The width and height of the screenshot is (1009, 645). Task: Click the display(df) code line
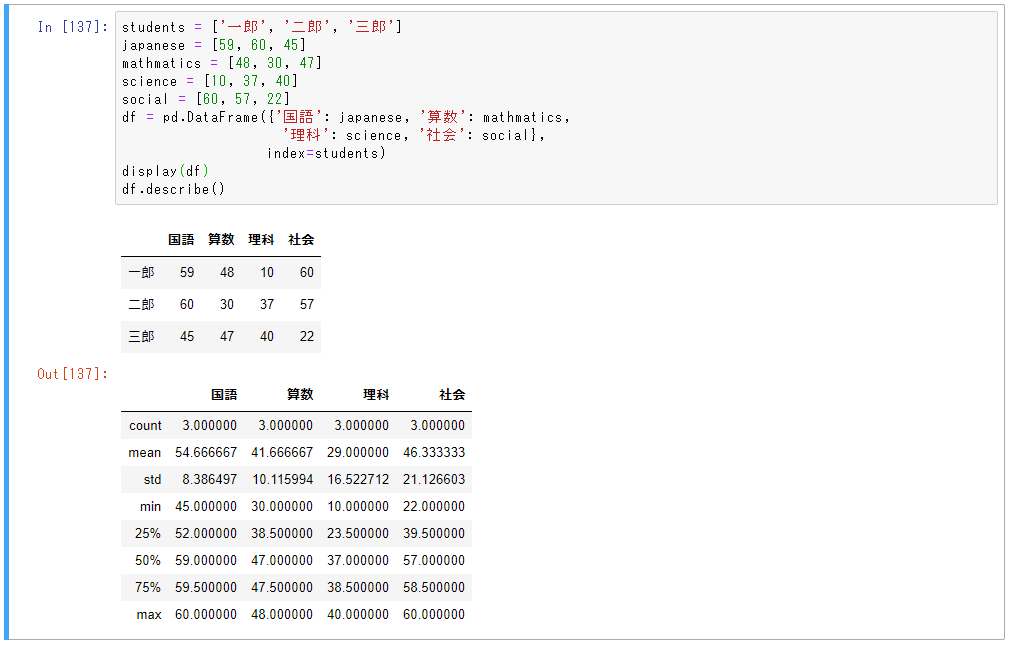pyautogui.click(x=165, y=171)
